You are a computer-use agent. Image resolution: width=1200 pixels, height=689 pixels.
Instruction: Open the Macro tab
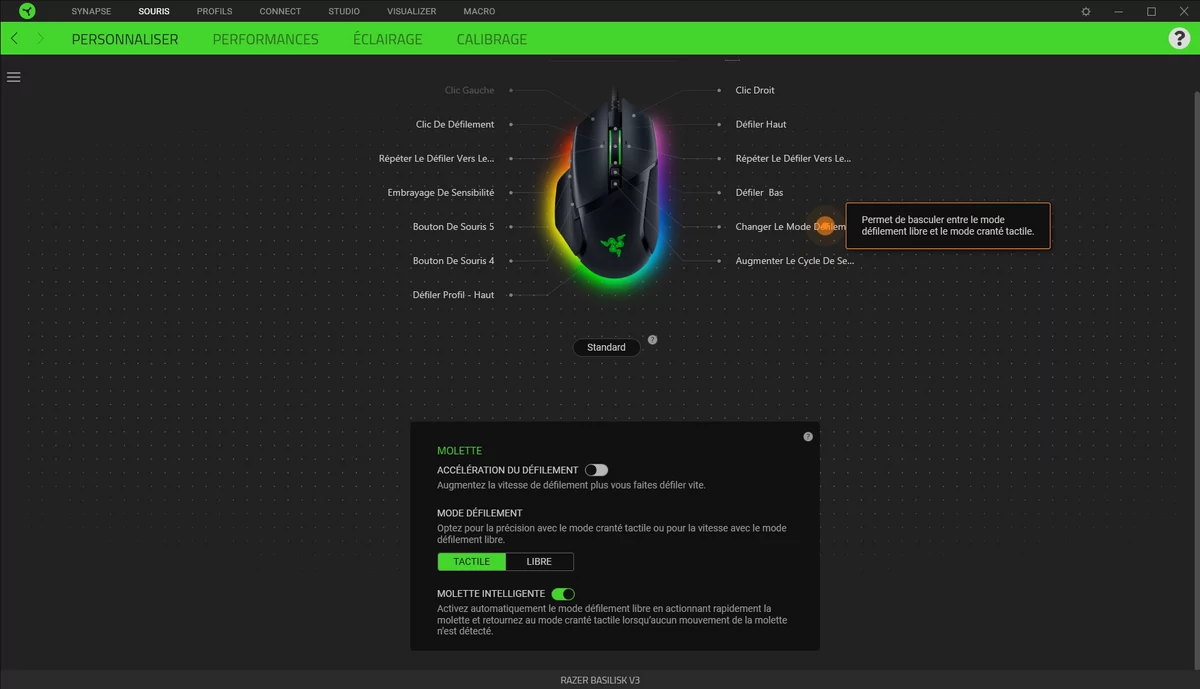click(479, 11)
